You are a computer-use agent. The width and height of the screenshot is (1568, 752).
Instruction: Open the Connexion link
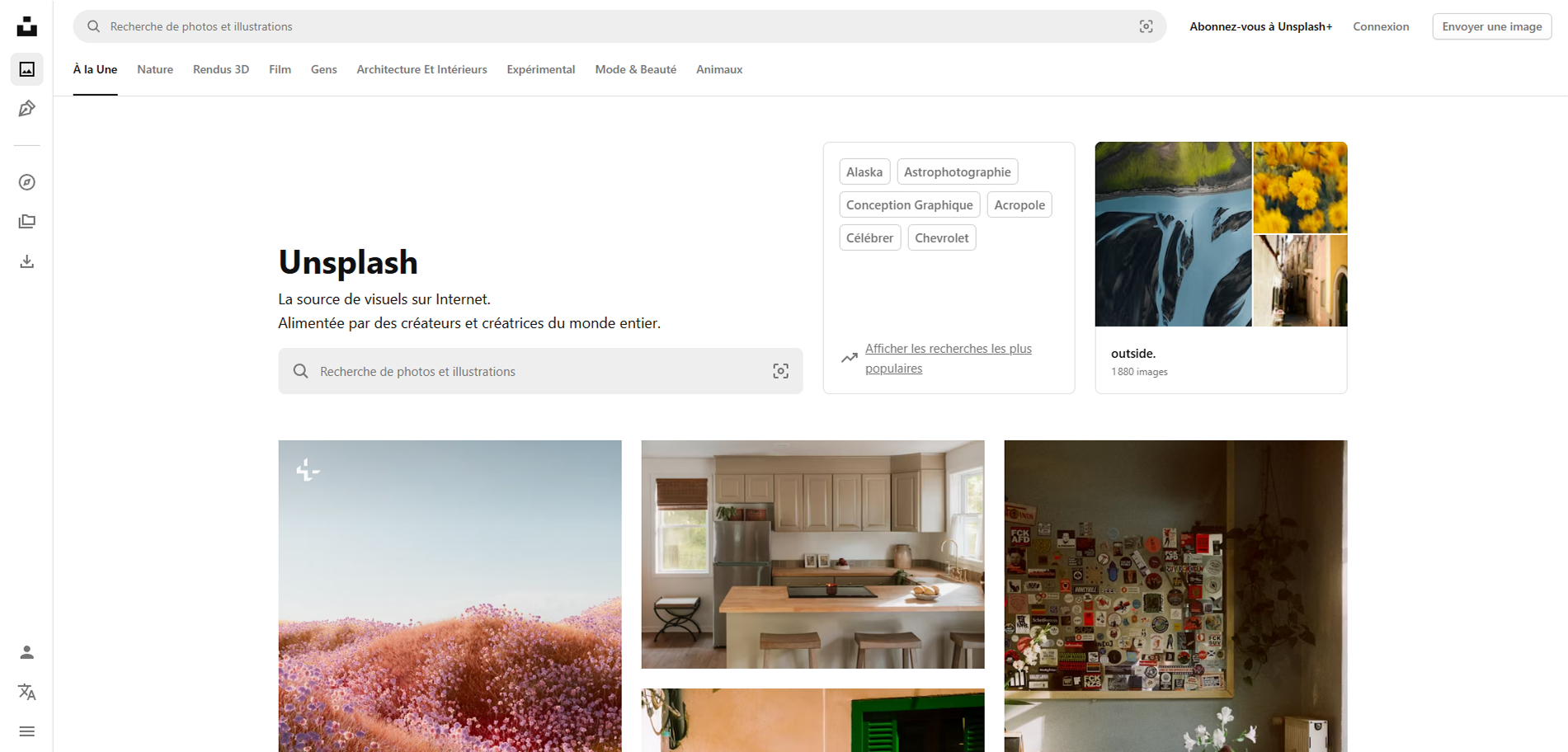click(1381, 26)
